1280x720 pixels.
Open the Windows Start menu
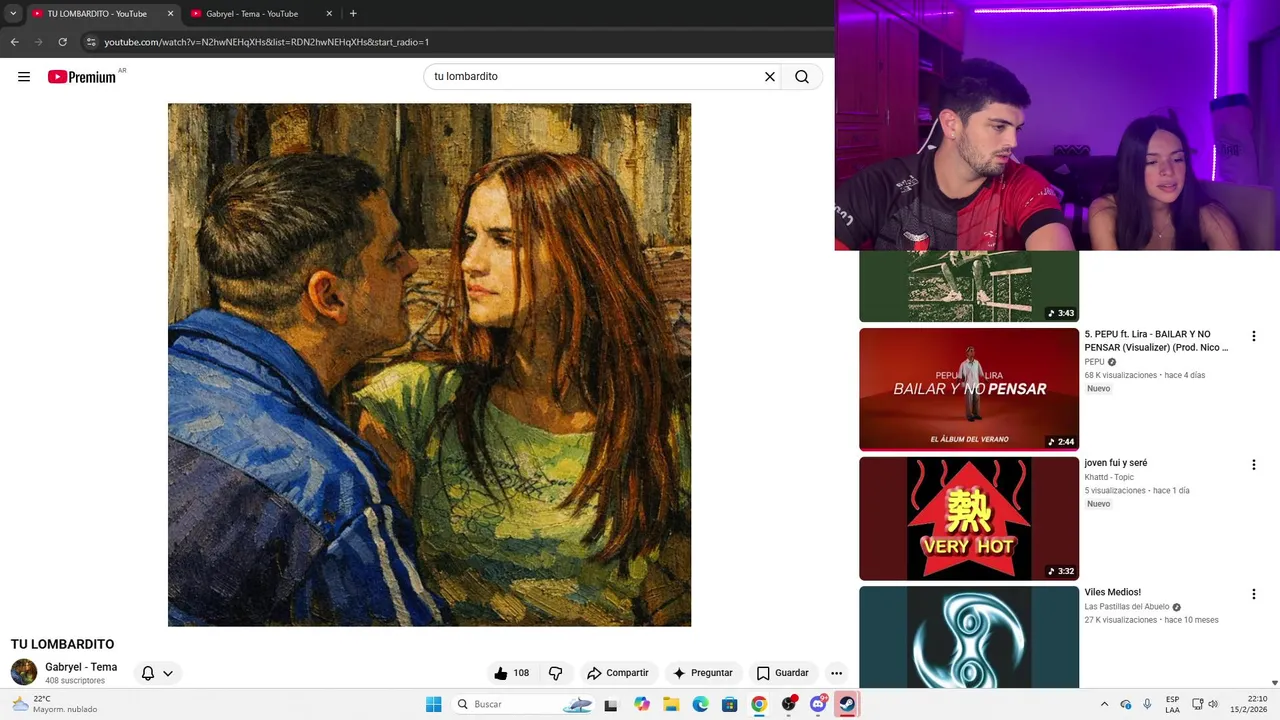pyautogui.click(x=433, y=704)
